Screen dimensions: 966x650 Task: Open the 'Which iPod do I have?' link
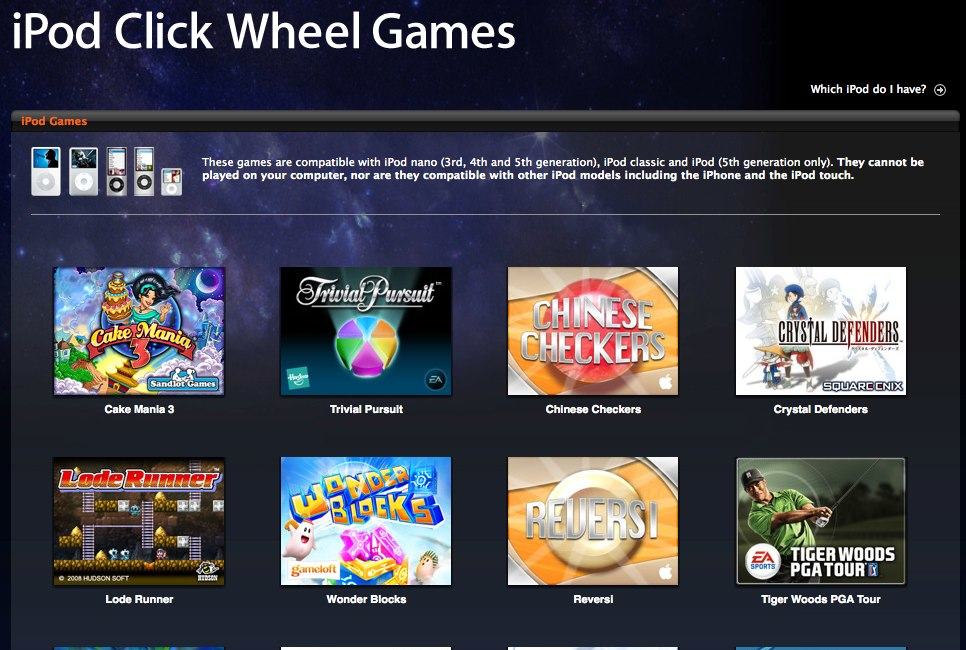coord(868,89)
